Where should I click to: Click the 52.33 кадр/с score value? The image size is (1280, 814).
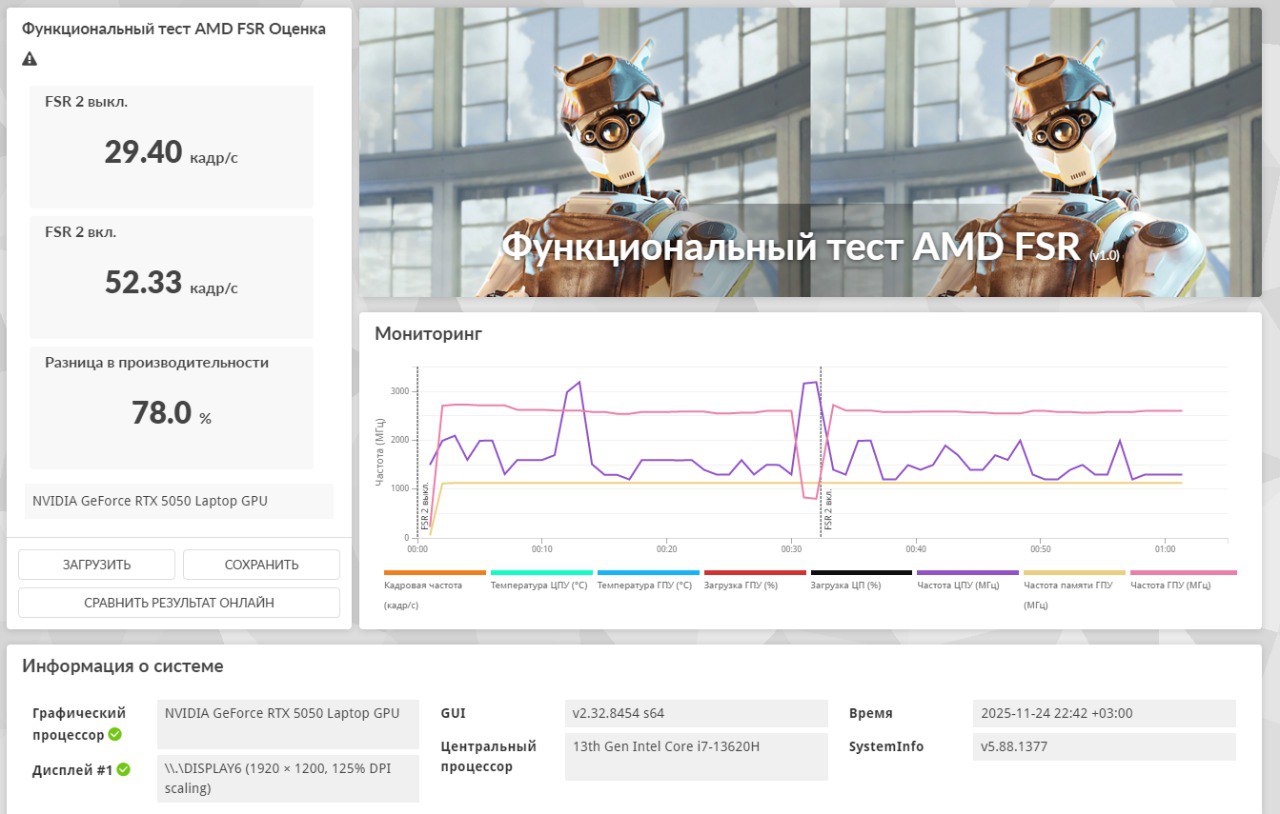[x=171, y=282]
